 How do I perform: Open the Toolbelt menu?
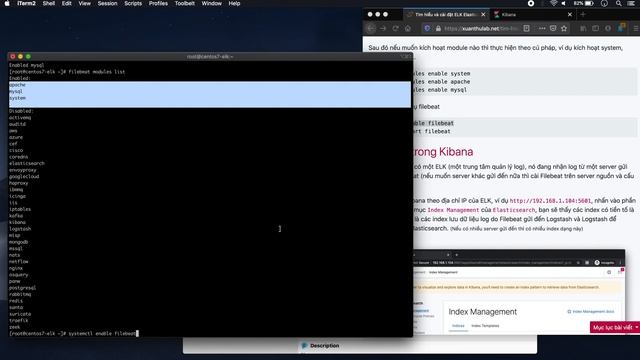(184, 3)
